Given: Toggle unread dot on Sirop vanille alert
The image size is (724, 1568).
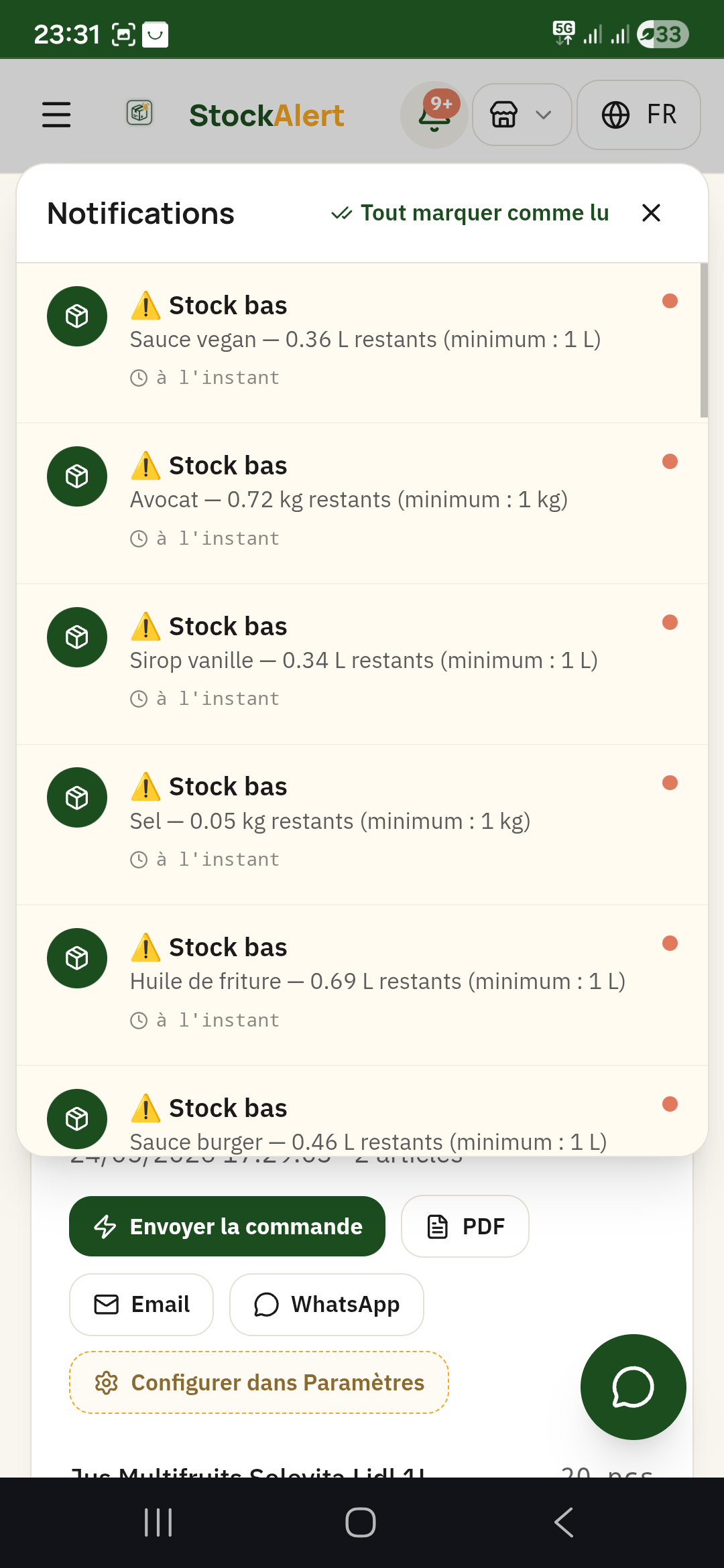Looking at the screenshot, I should click(x=670, y=623).
